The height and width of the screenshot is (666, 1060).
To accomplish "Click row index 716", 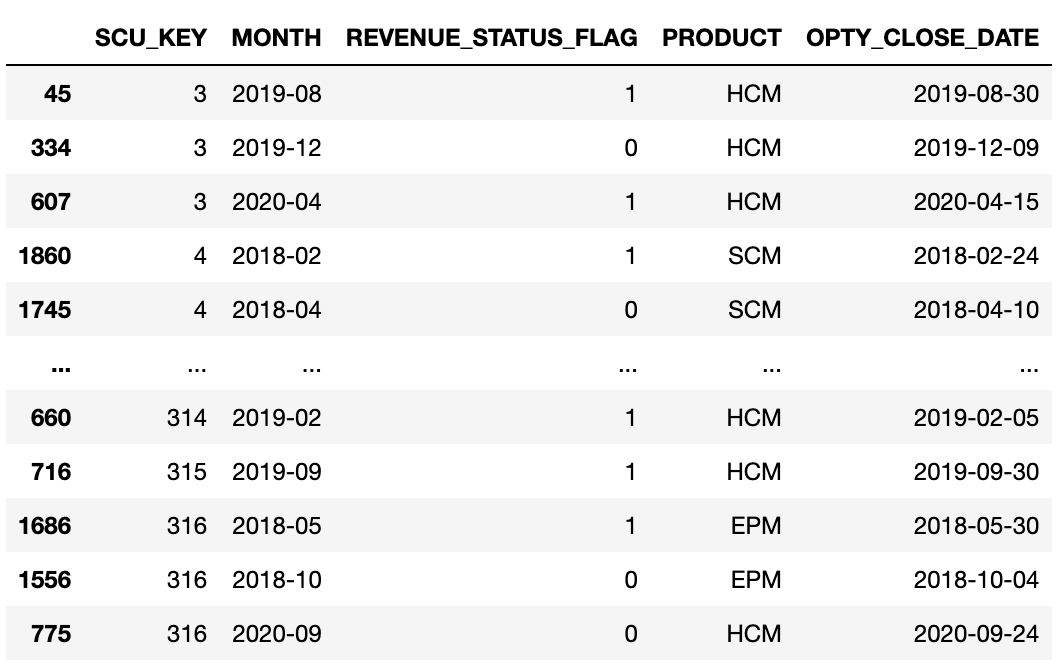I will point(51,471).
